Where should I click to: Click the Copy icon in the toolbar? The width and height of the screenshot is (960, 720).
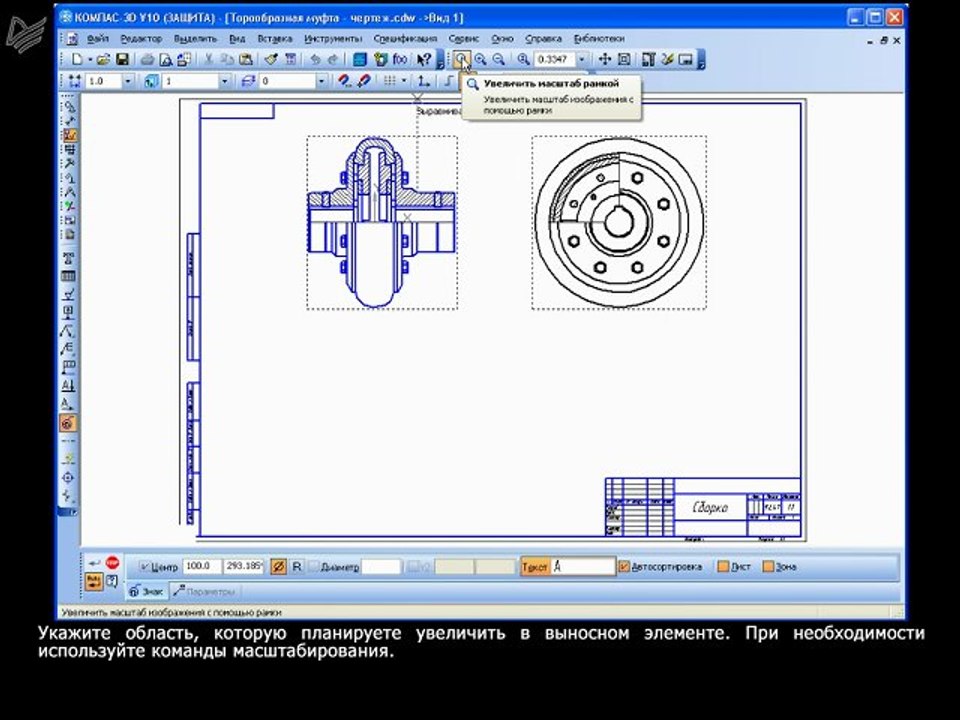pos(227,59)
